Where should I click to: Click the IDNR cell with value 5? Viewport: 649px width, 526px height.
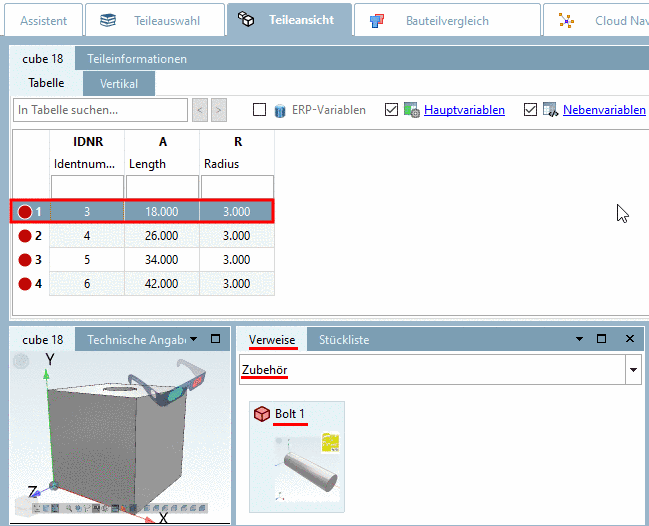[87, 260]
